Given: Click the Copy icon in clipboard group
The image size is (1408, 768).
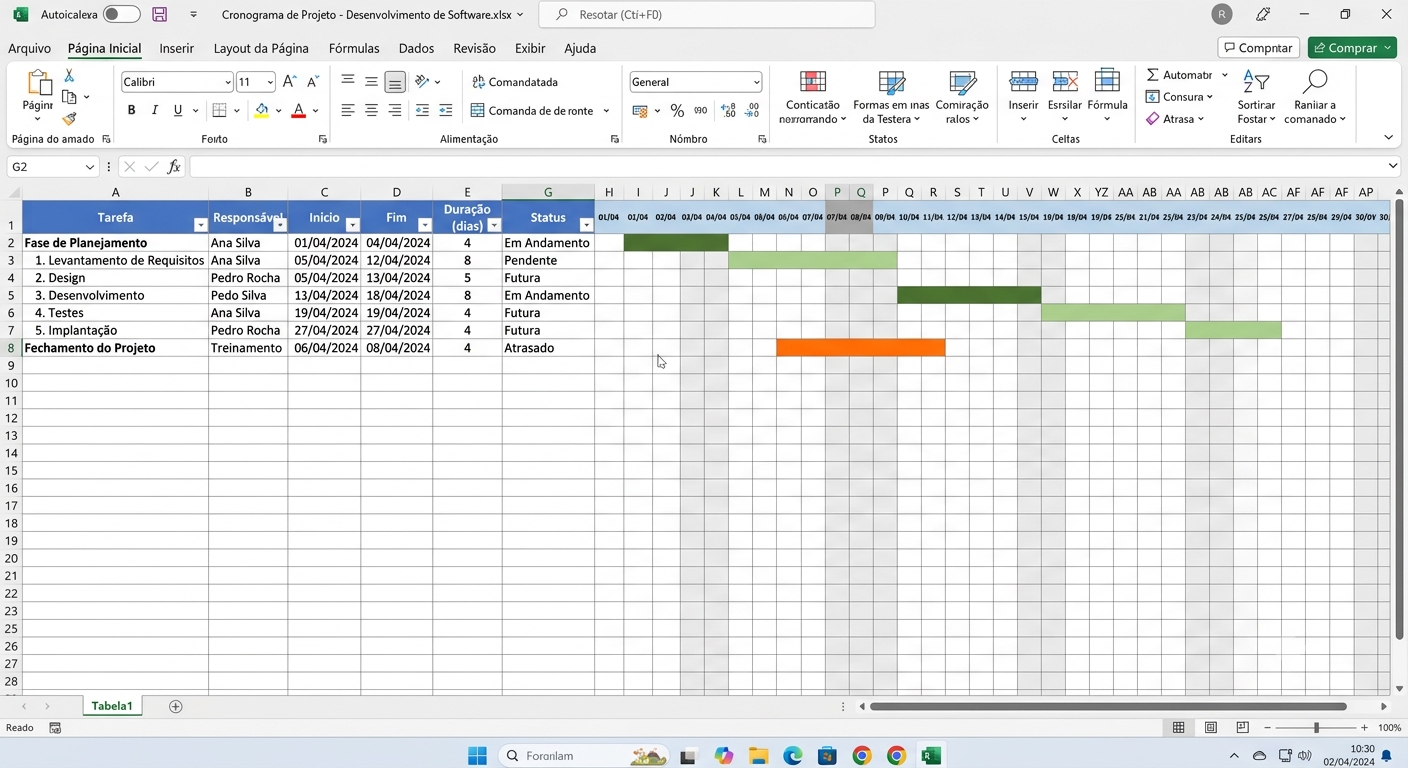Looking at the screenshot, I should pos(69,97).
